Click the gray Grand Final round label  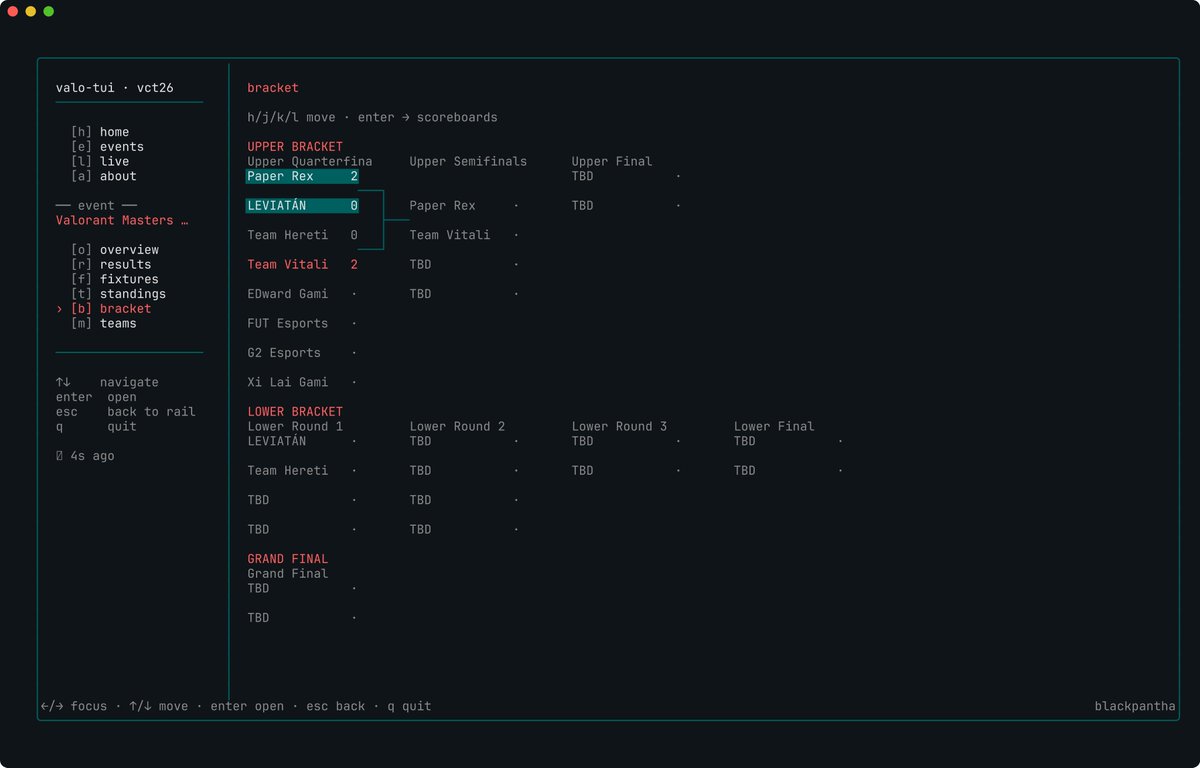pyautogui.click(x=288, y=574)
